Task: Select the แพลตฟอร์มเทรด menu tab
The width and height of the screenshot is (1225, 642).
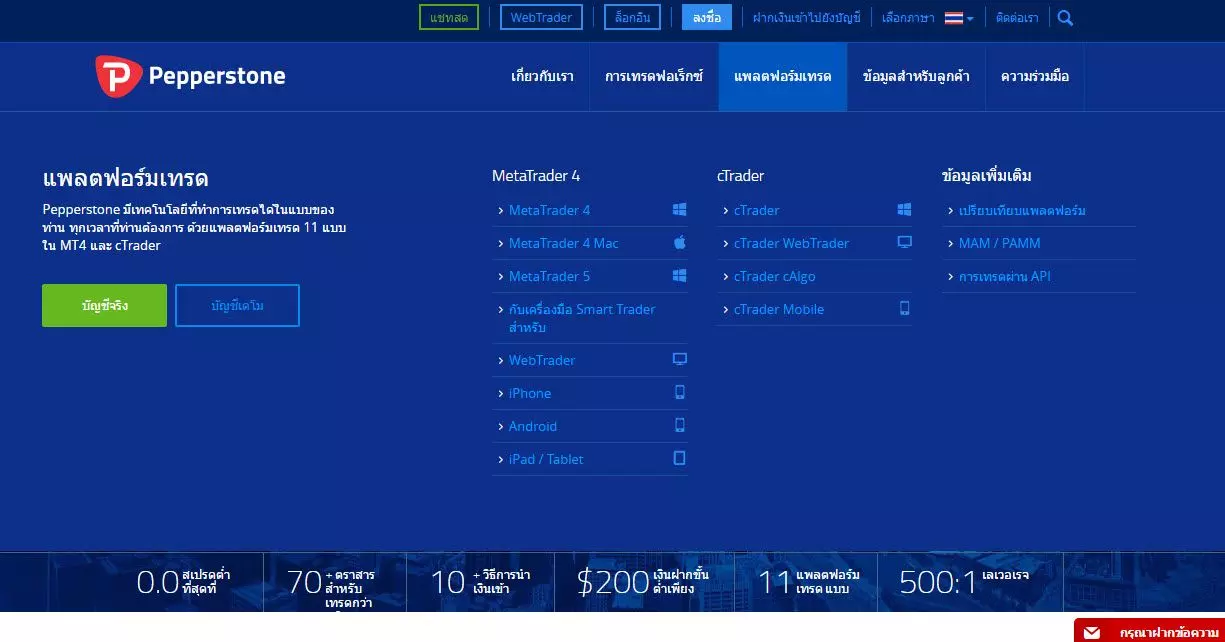Action: pos(782,76)
